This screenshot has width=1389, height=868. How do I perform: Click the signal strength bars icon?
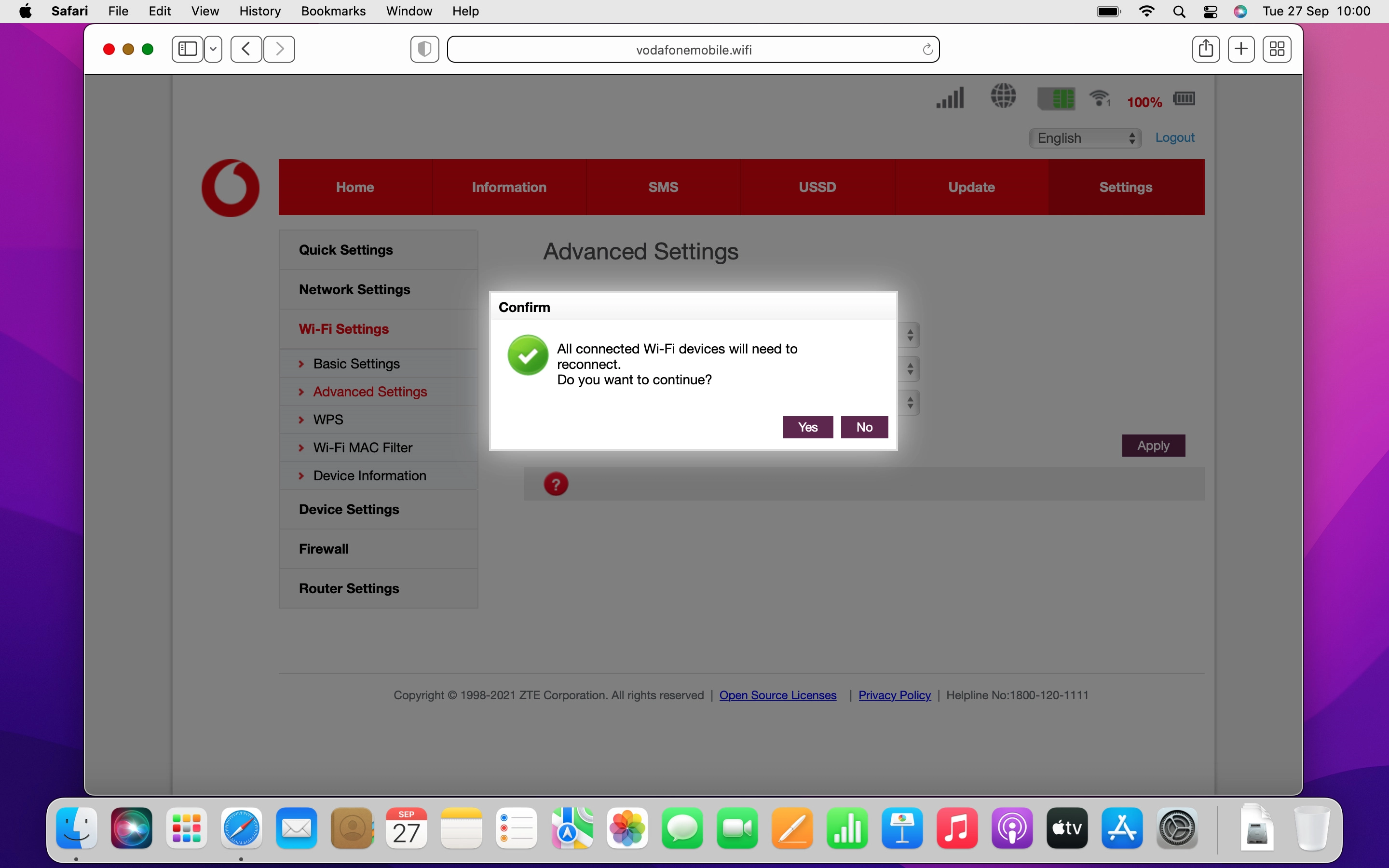point(950,97)
